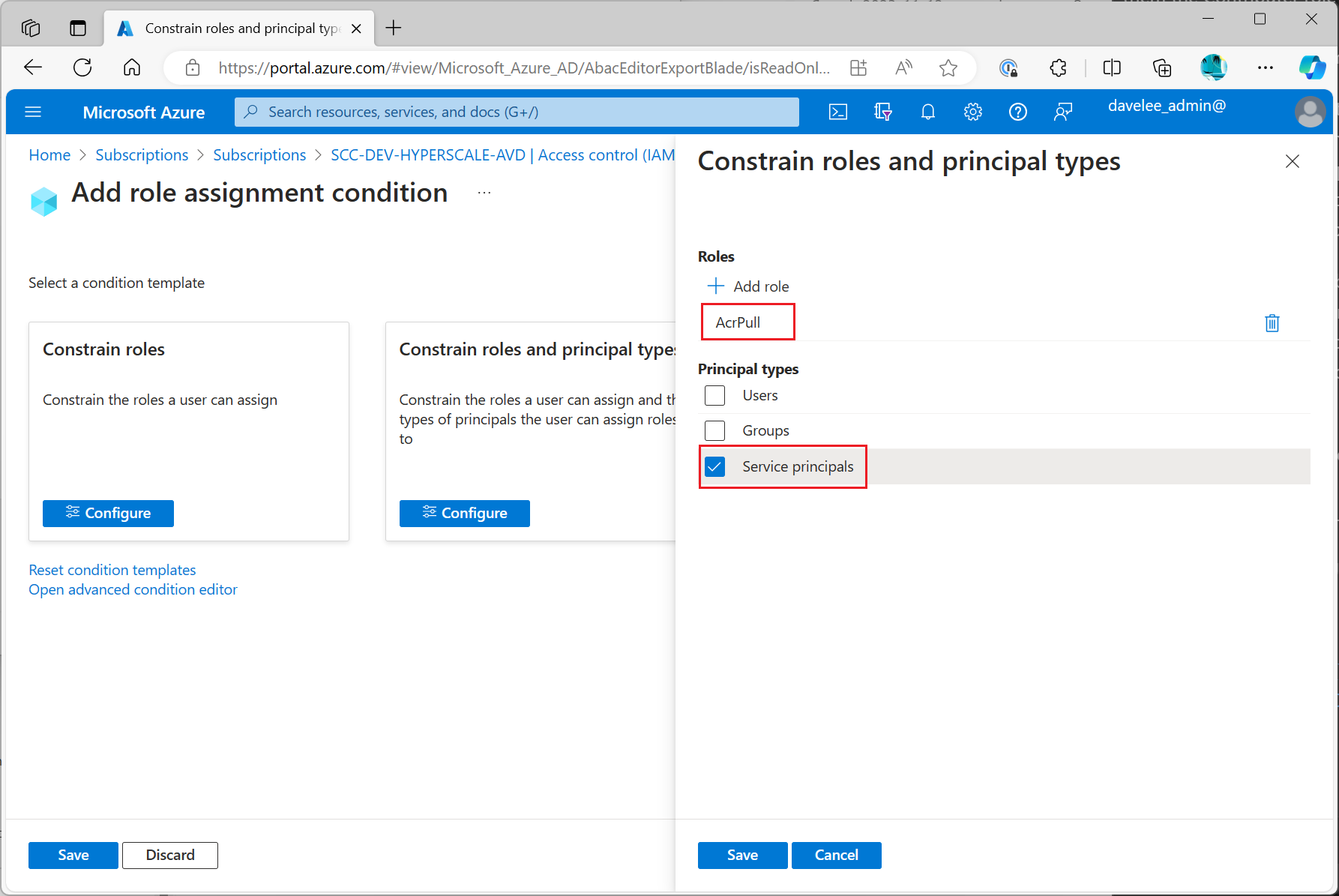Viewport: 1339px width, 896px height.
Task: Open advanced condition editor link
Action: tap(133, 590)
